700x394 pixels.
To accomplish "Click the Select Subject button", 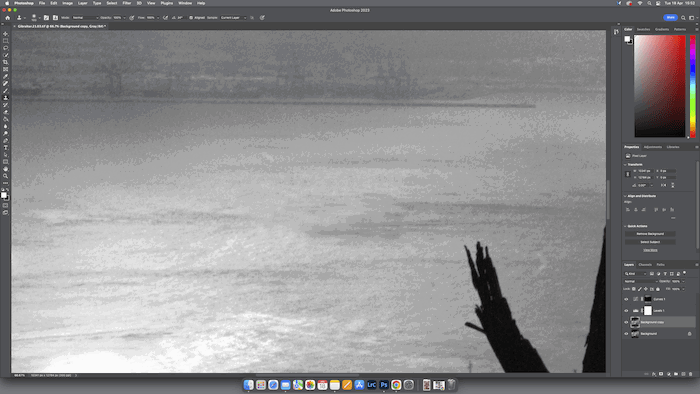I will tap(650, 242).
